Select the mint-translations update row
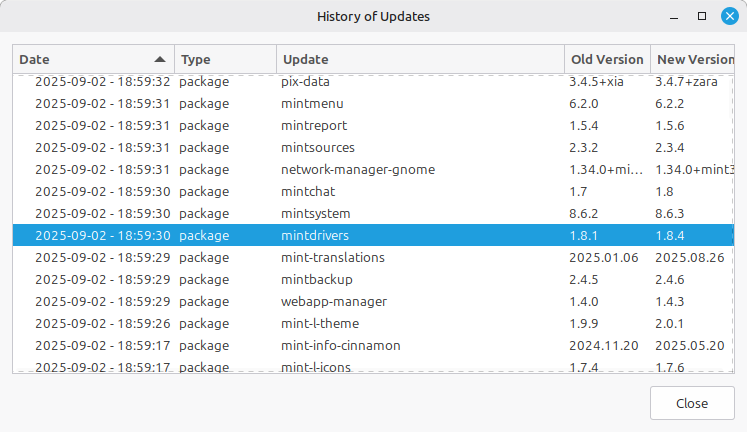The width and height of the screenshot is (747, 432). (x=373, y=257)
